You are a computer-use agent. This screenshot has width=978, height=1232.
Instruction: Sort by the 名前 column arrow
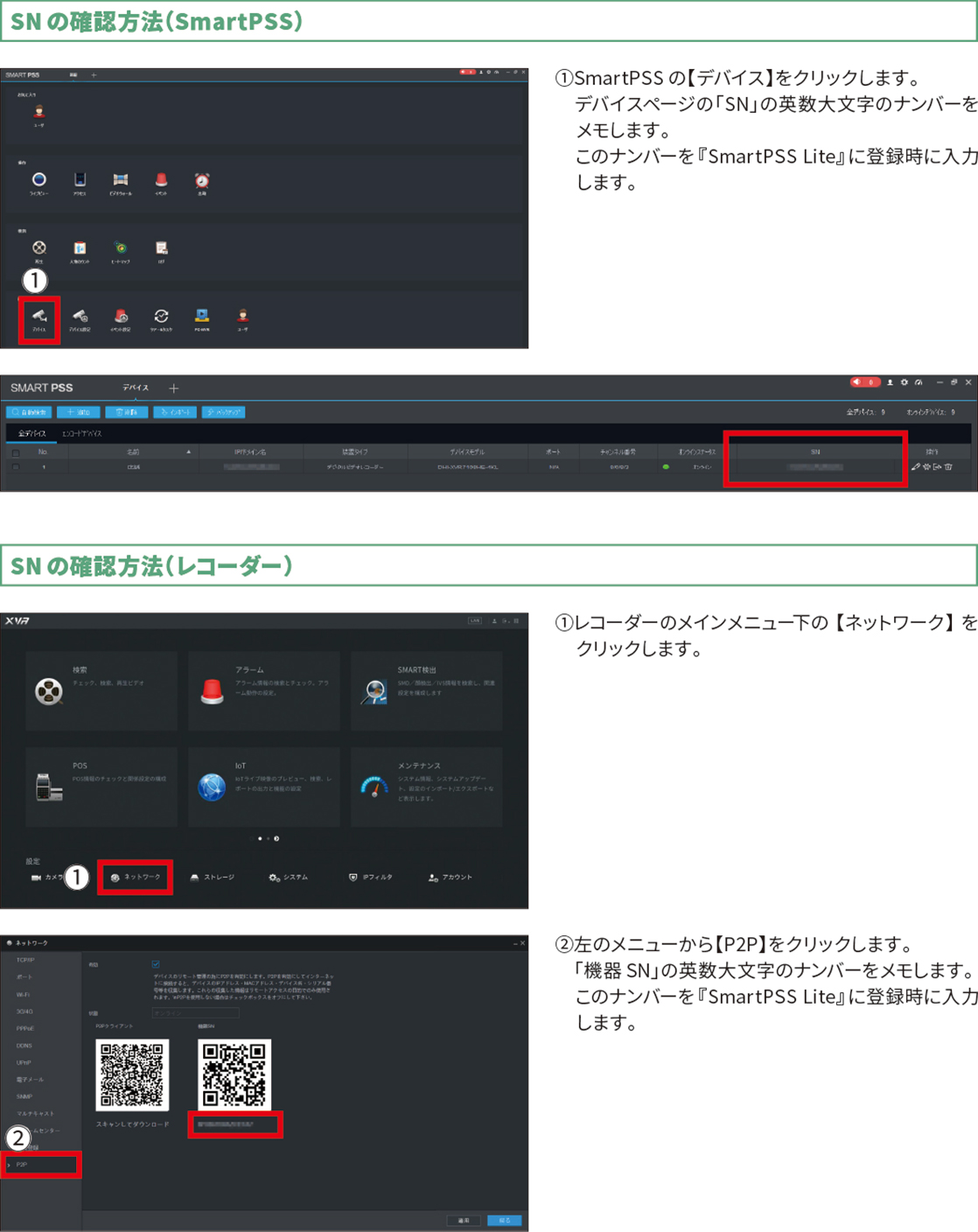(x=188, y=452)
